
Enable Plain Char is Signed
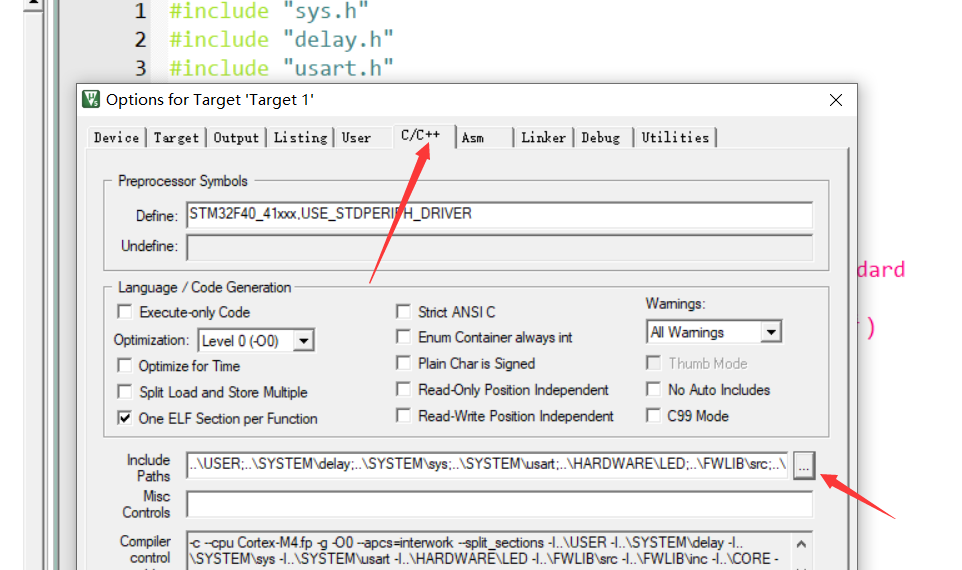coord(403,363)
